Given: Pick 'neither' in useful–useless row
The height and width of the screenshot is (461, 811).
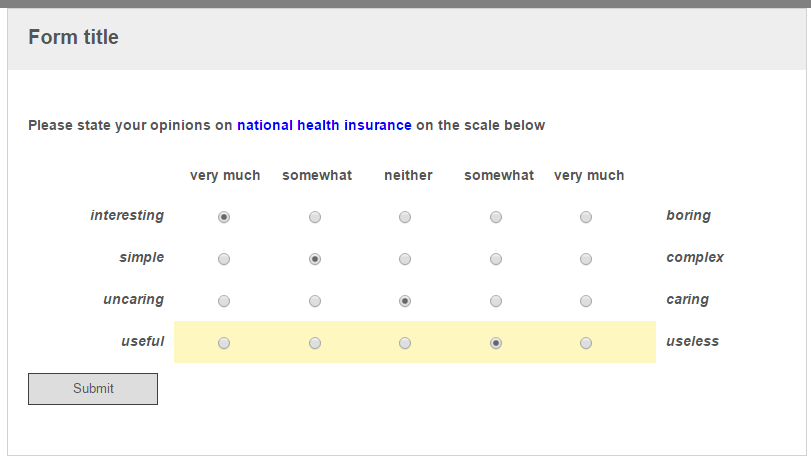Looking at the screenshot, I should [405, 343].
